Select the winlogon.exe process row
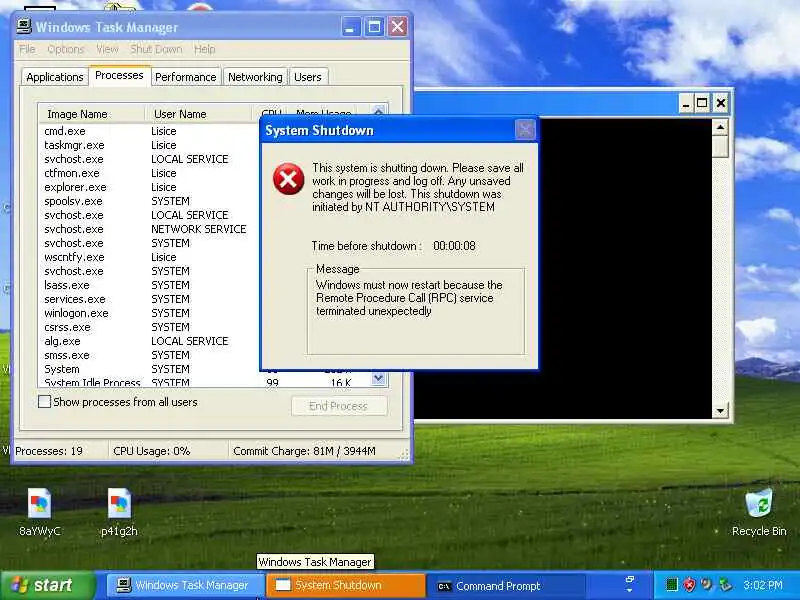 pos(149,313)
